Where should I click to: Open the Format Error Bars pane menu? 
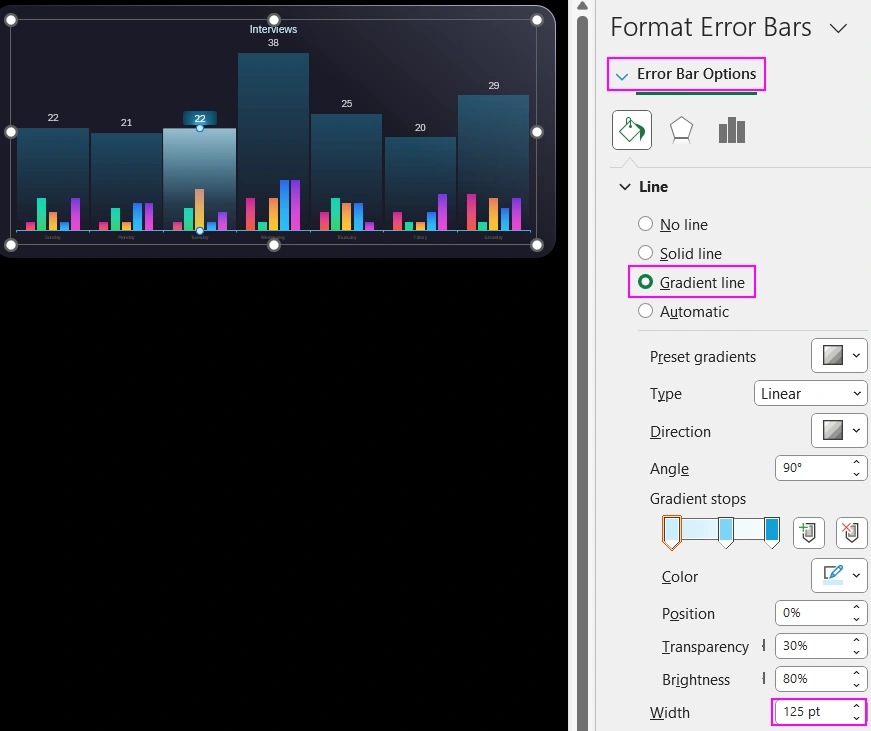(839, 28)
